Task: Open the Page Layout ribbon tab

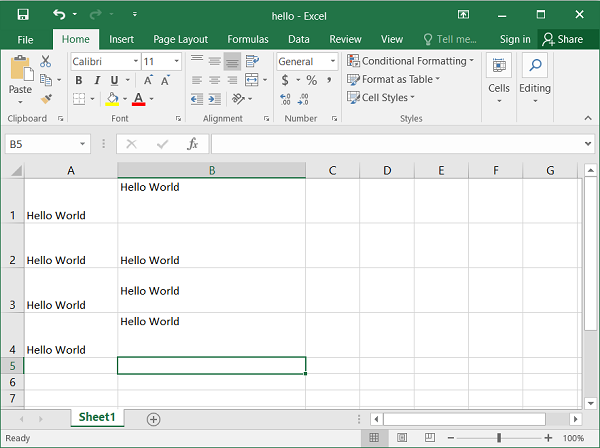Action: pyautogui.click(x=179, y=39)
